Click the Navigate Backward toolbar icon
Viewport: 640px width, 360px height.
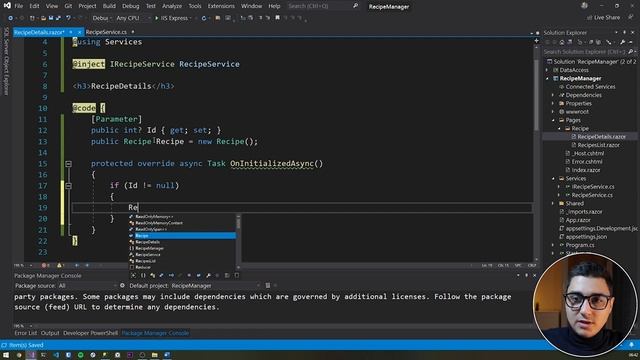click(11, 18)
